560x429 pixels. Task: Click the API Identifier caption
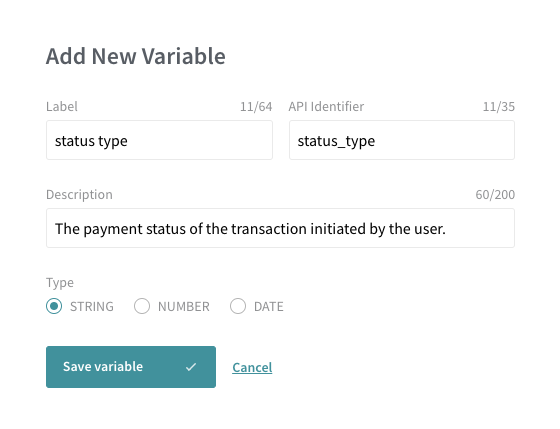326,106
